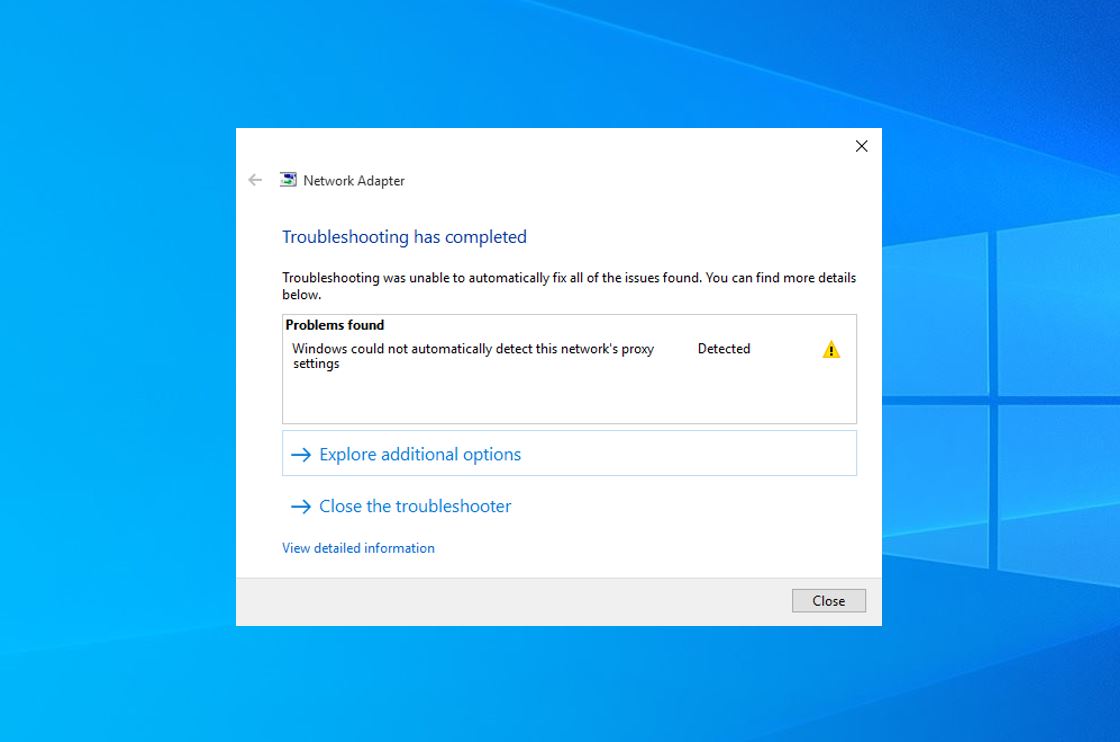Select the proxy settings problem row
The image size is (1120, 742).
point(569,356)
